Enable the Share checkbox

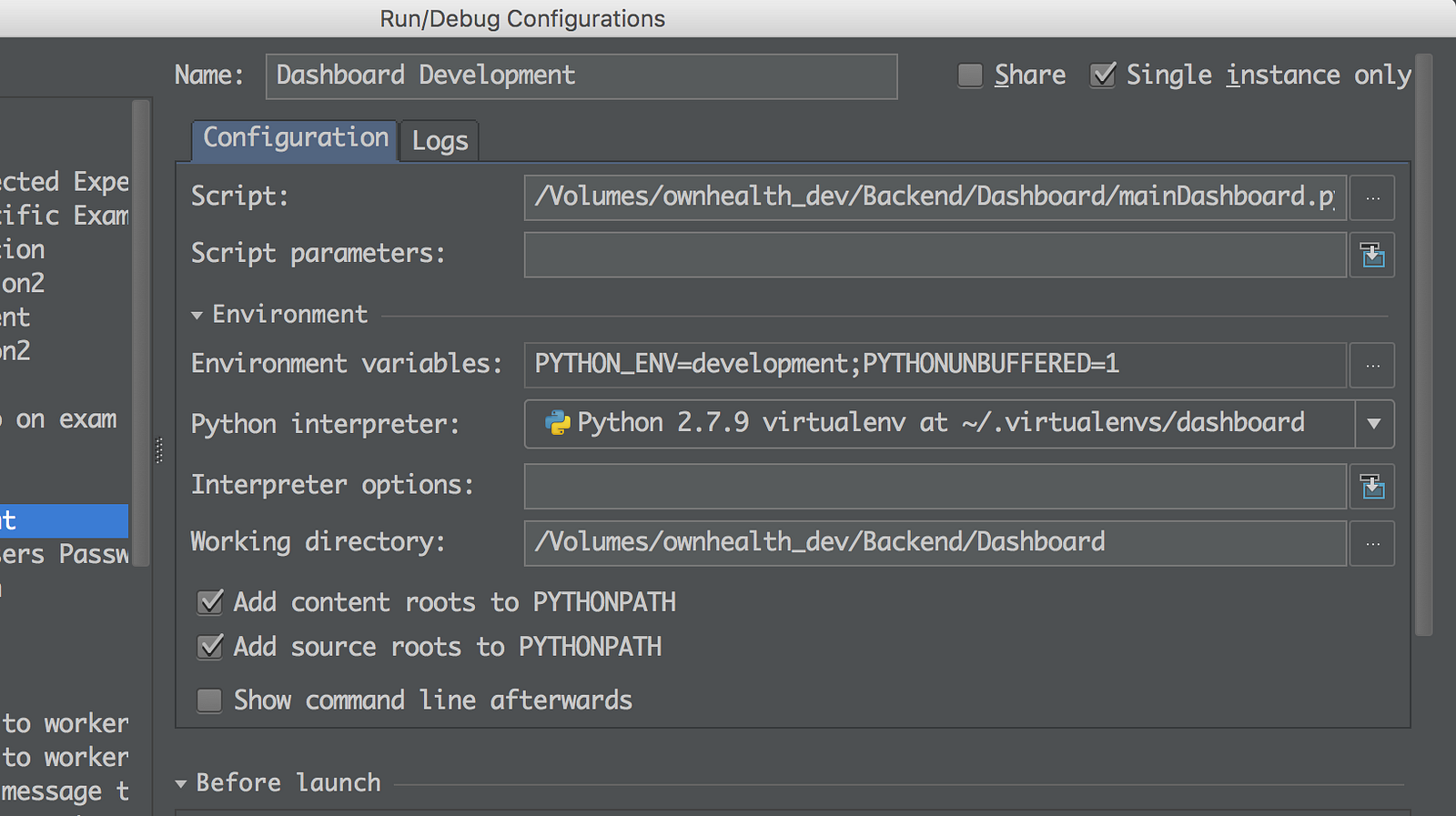[x=970, y=76]
